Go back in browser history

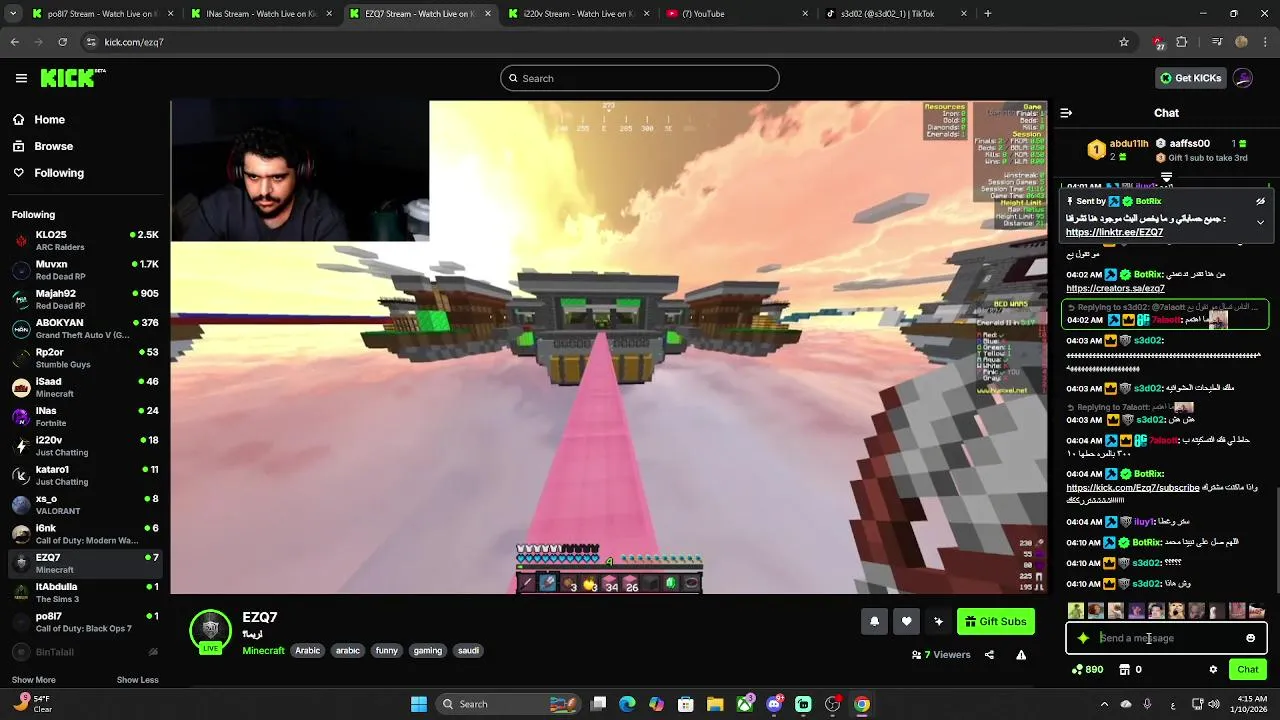pyautogui.click(x=15, y=42)
